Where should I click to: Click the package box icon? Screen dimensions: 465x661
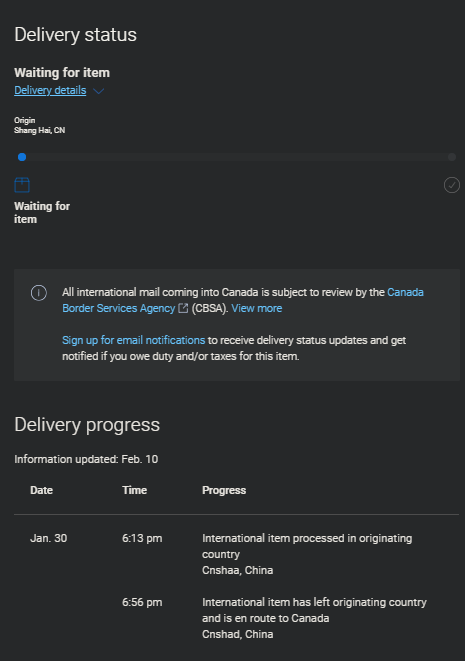tap(22, 185)
